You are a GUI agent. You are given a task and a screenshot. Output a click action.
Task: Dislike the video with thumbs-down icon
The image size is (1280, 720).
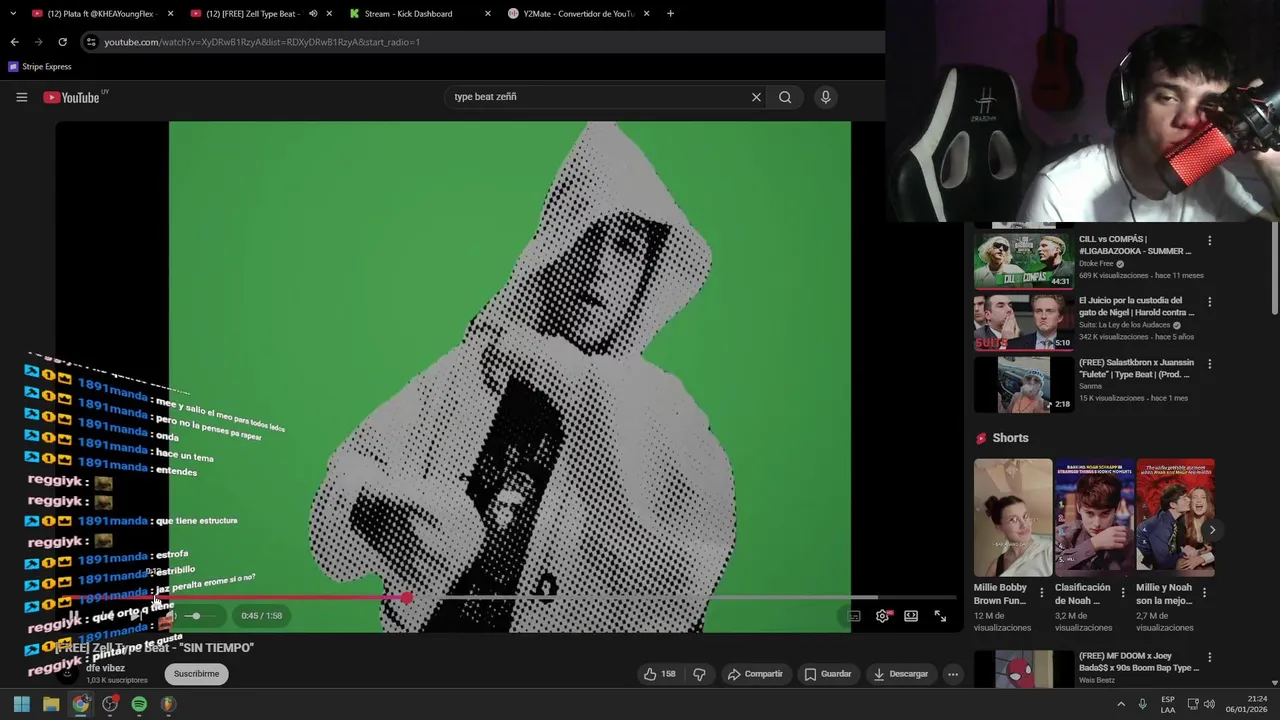point(699,674)
